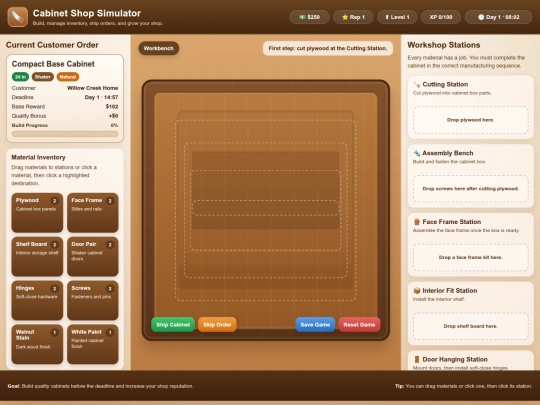540x405 pixels.
Task: Click the Natural orange tag
Action: tap(68, 77)
